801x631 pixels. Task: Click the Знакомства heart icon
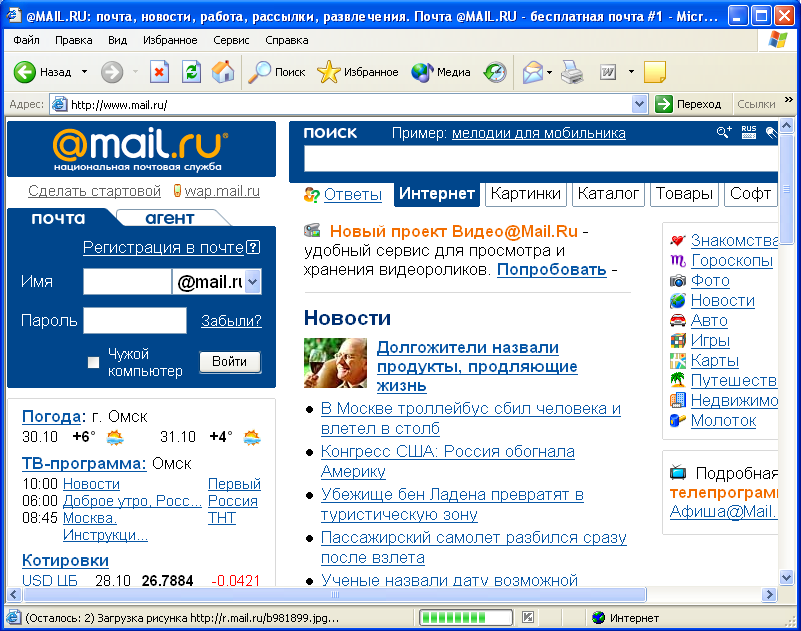click(x=677, y=240)
